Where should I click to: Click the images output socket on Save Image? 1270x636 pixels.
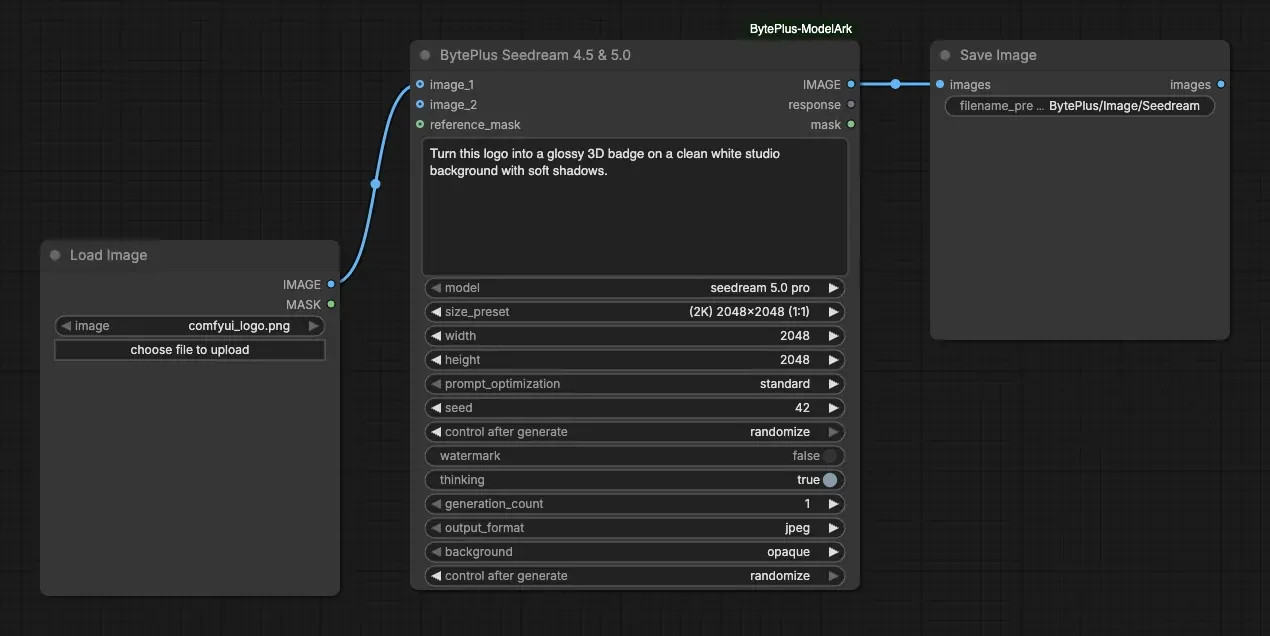(x=1221, y=84)
